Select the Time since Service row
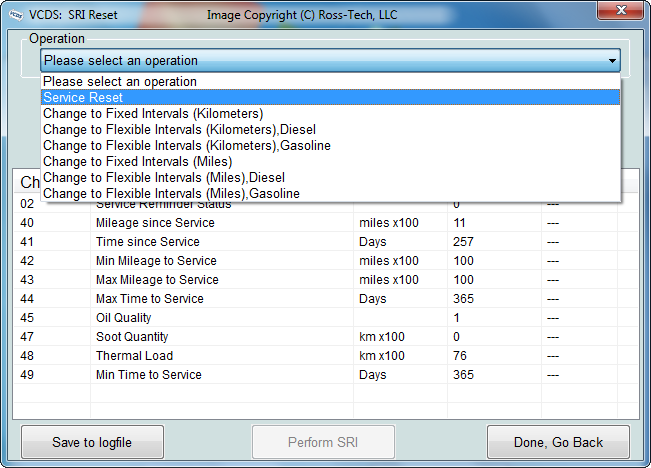Image resolution: width=651 pixels, height=468 pixels. (x=147, y=242)
